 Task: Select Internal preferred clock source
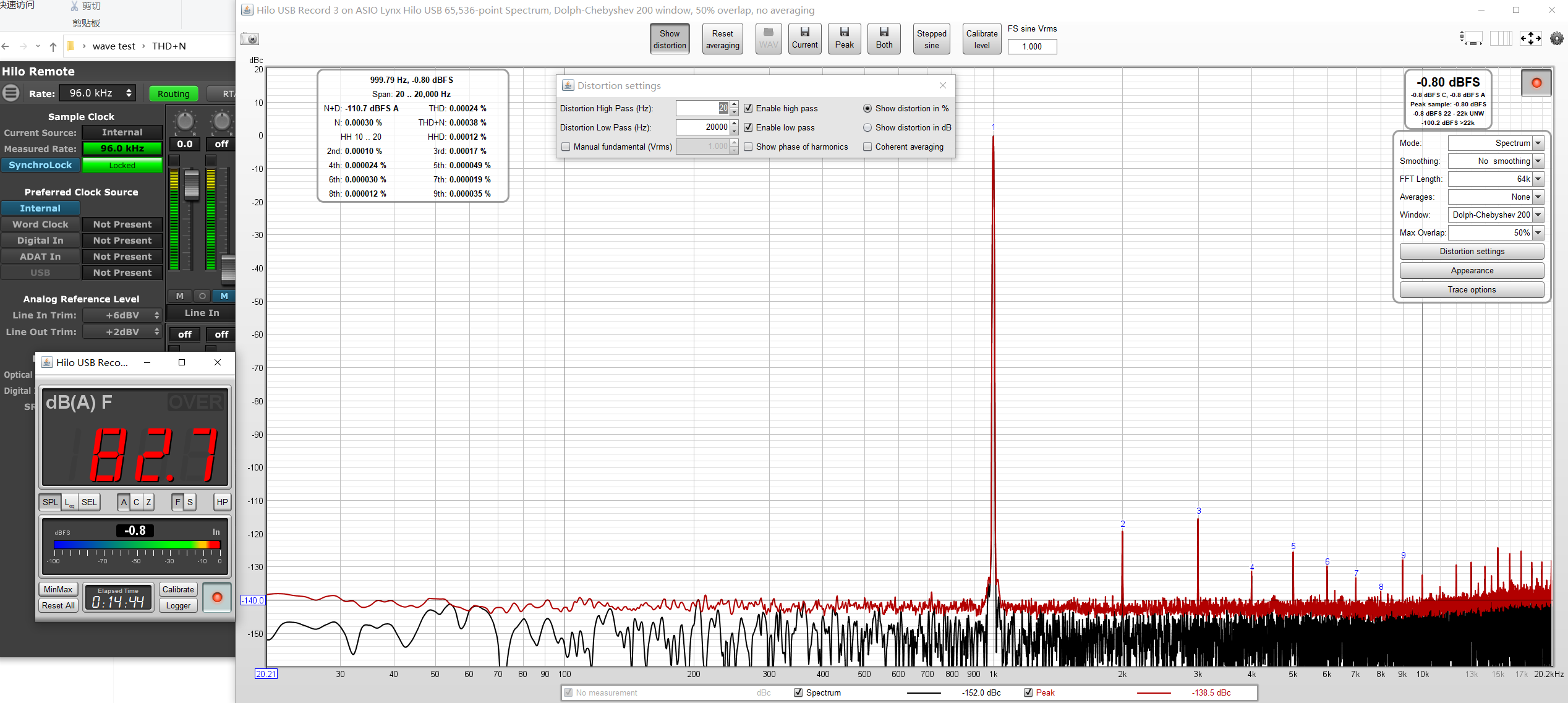click(40, 208)
